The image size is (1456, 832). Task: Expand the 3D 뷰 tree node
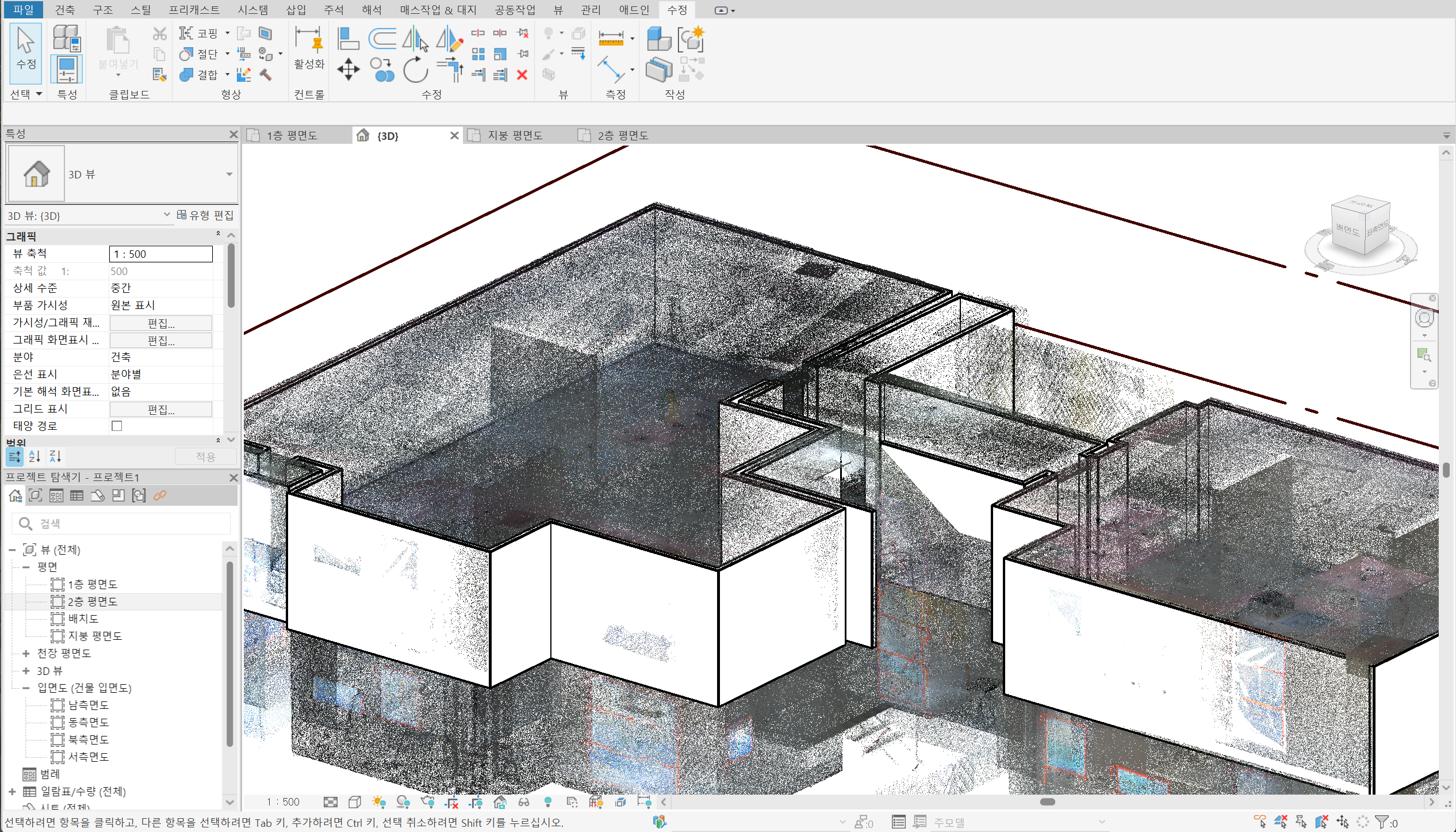tap(26, 670)
